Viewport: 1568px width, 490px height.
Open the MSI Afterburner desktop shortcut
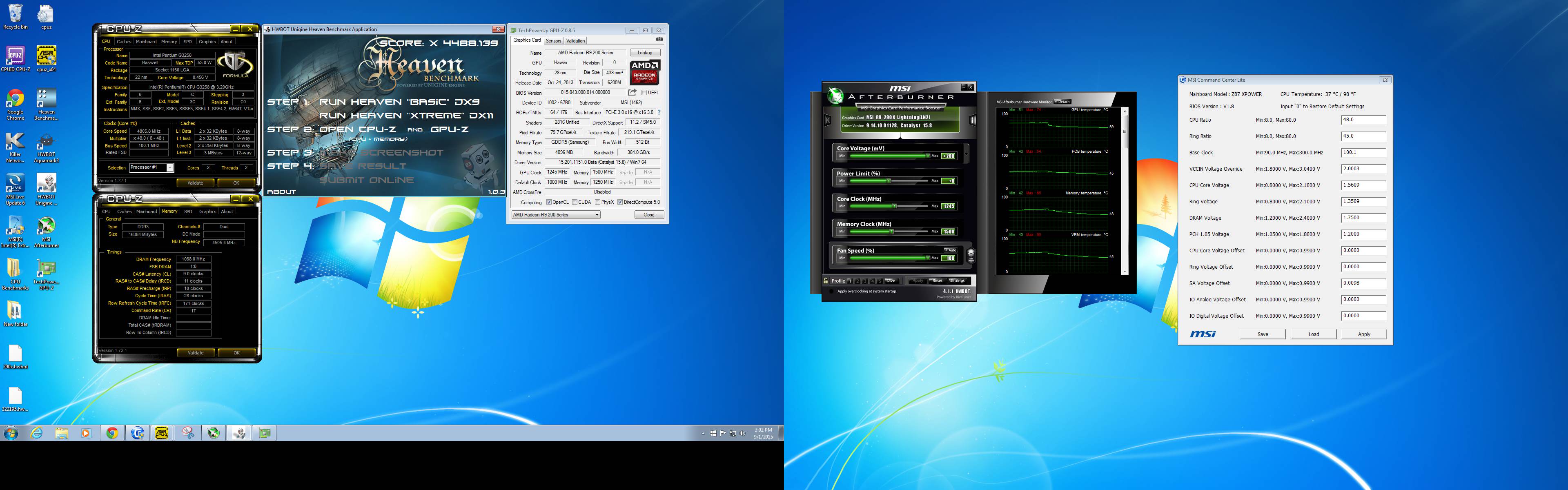46,232
